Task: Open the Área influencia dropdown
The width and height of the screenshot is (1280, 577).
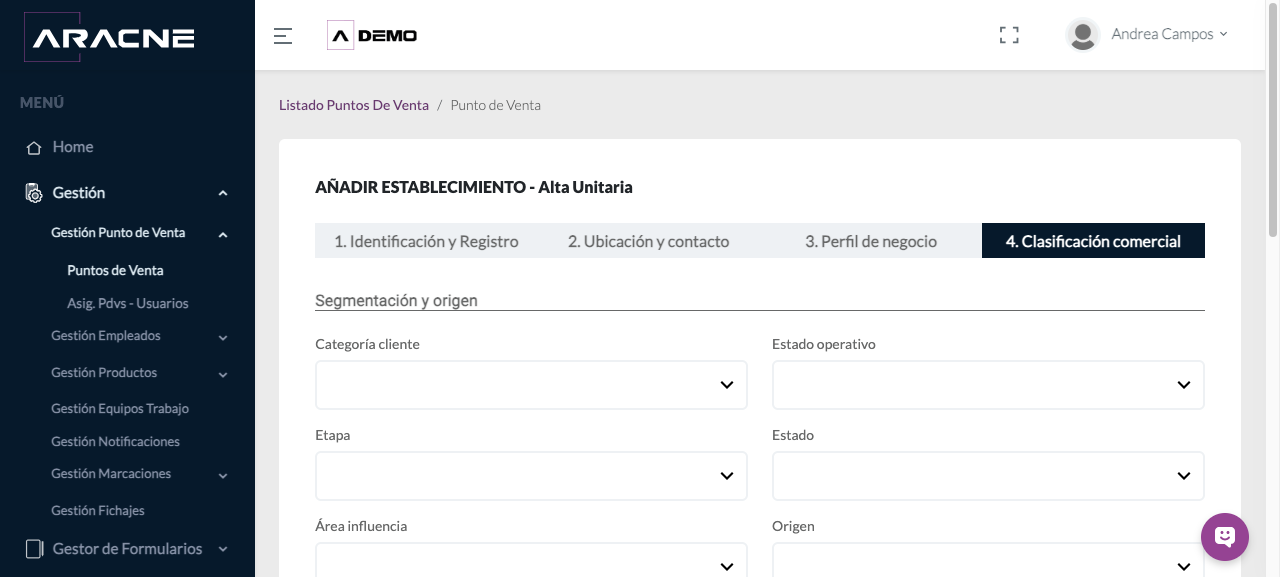Action: pyautogui.click(x=531, y=560)
